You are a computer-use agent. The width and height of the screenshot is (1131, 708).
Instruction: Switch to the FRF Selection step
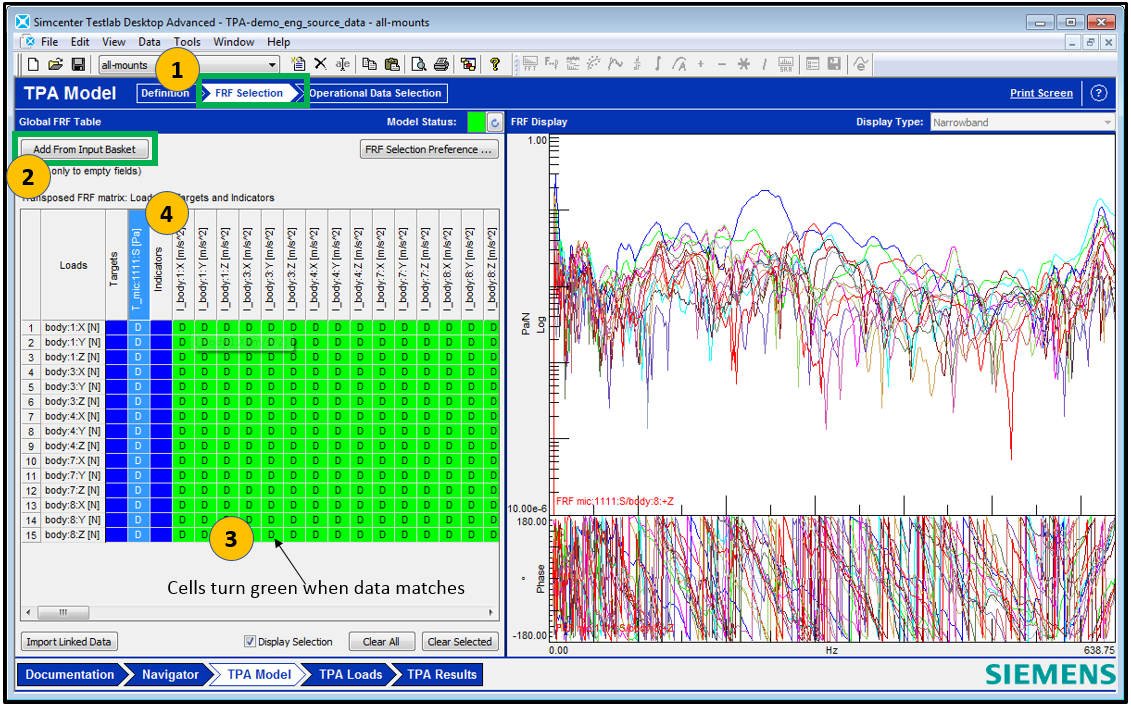point(249,93)
